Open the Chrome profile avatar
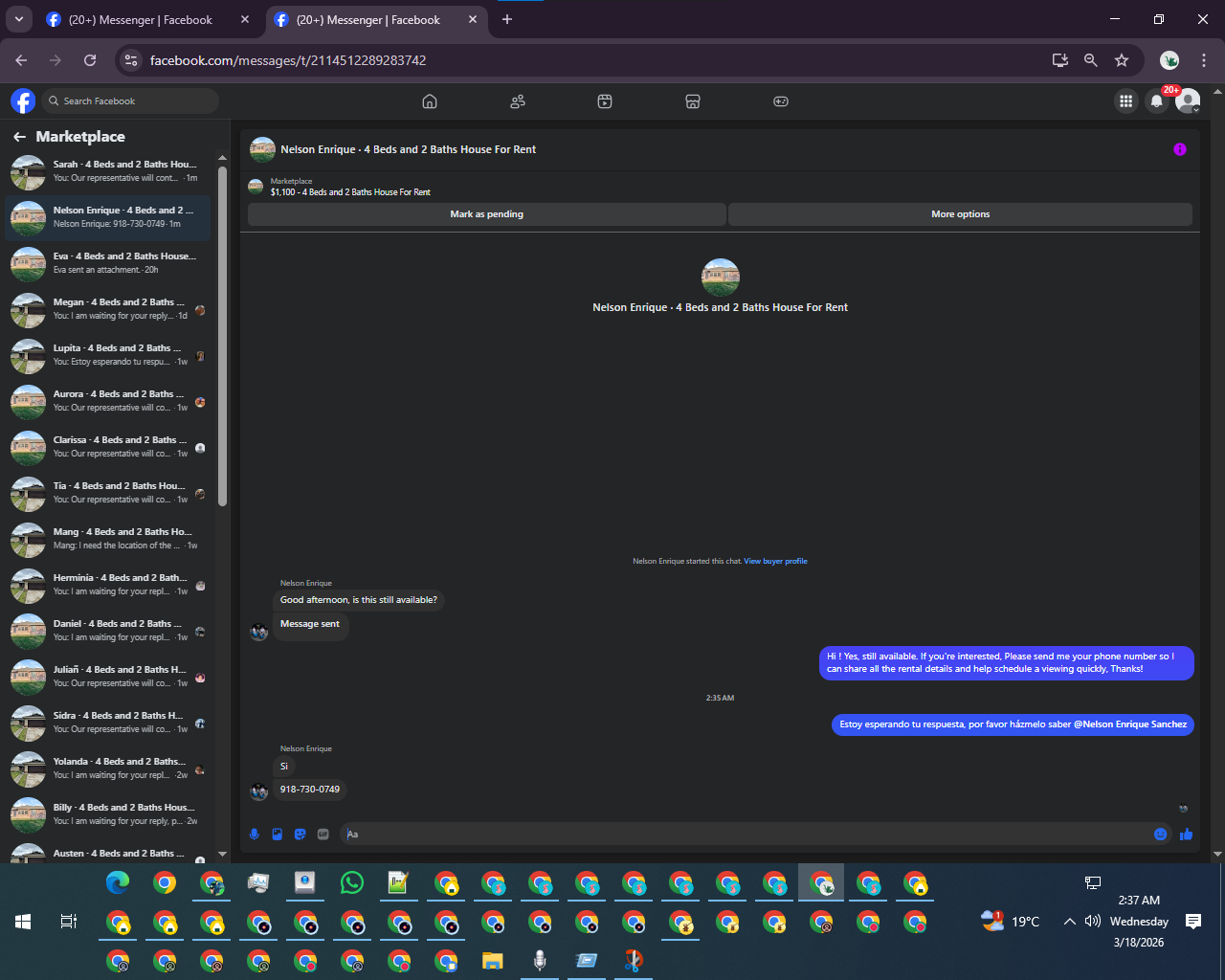The image size is (1225, 980). (1169, 60)
